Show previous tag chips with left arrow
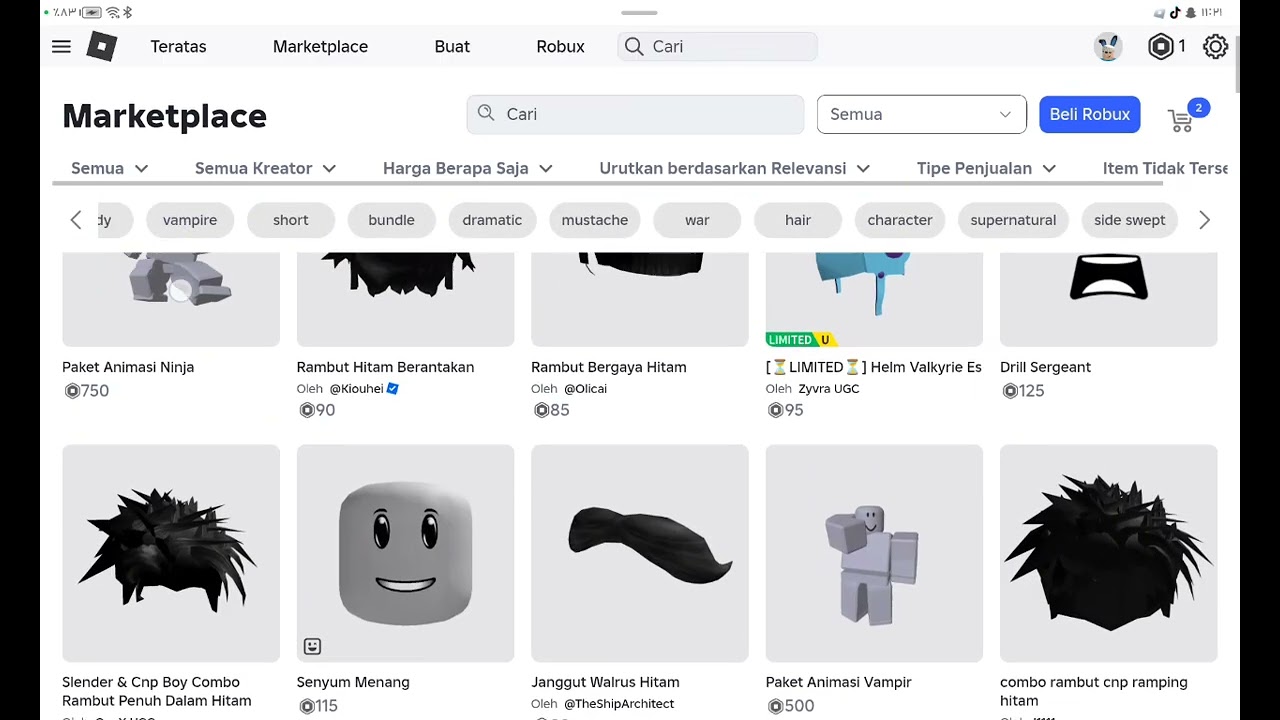The image size is (1280, 720). pos(76,220)
